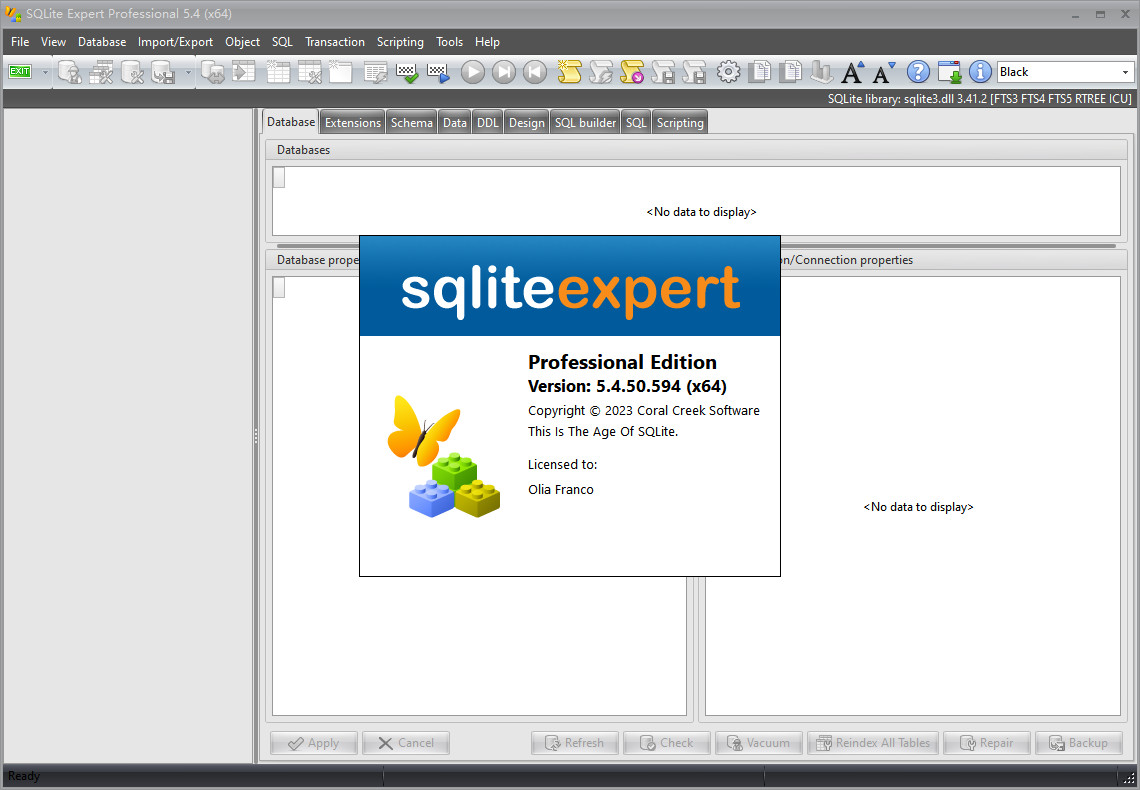Image resolution: width=1140 pixels, height=790 pixels.
Task: Click the Cancel button
Action: point(406,743)
